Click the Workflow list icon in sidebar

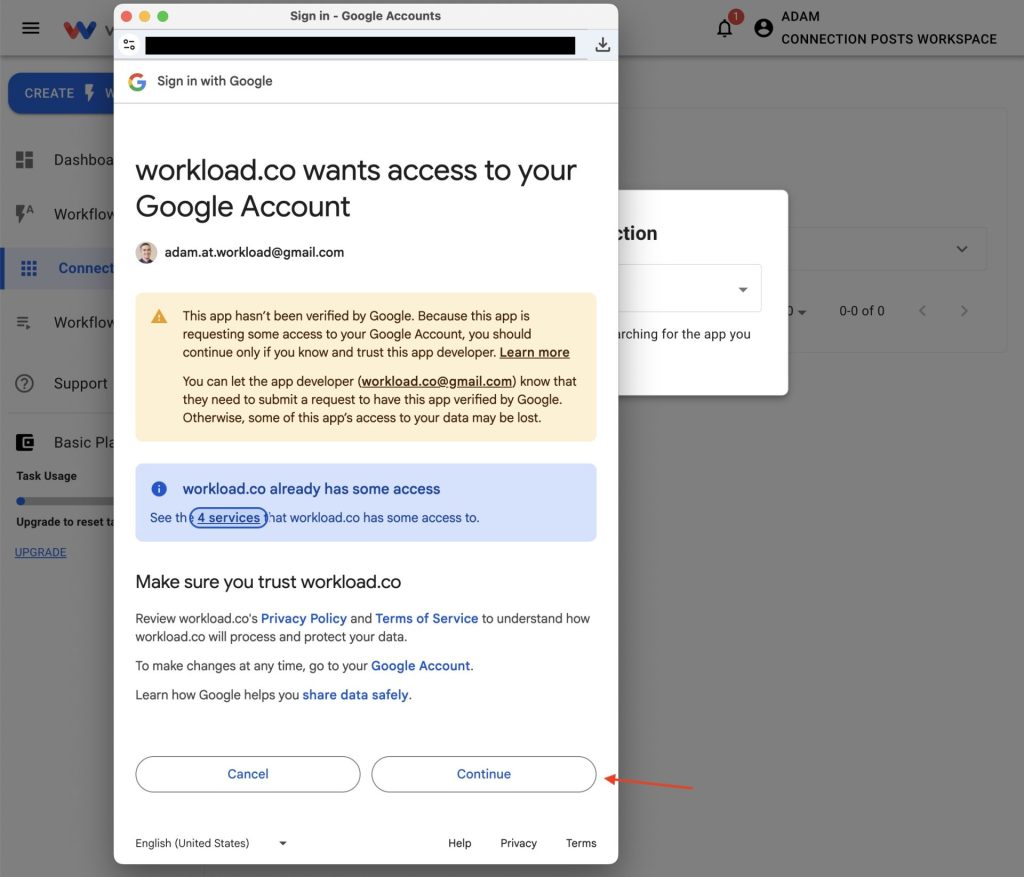pyautogui.click(x=24, y=323)
